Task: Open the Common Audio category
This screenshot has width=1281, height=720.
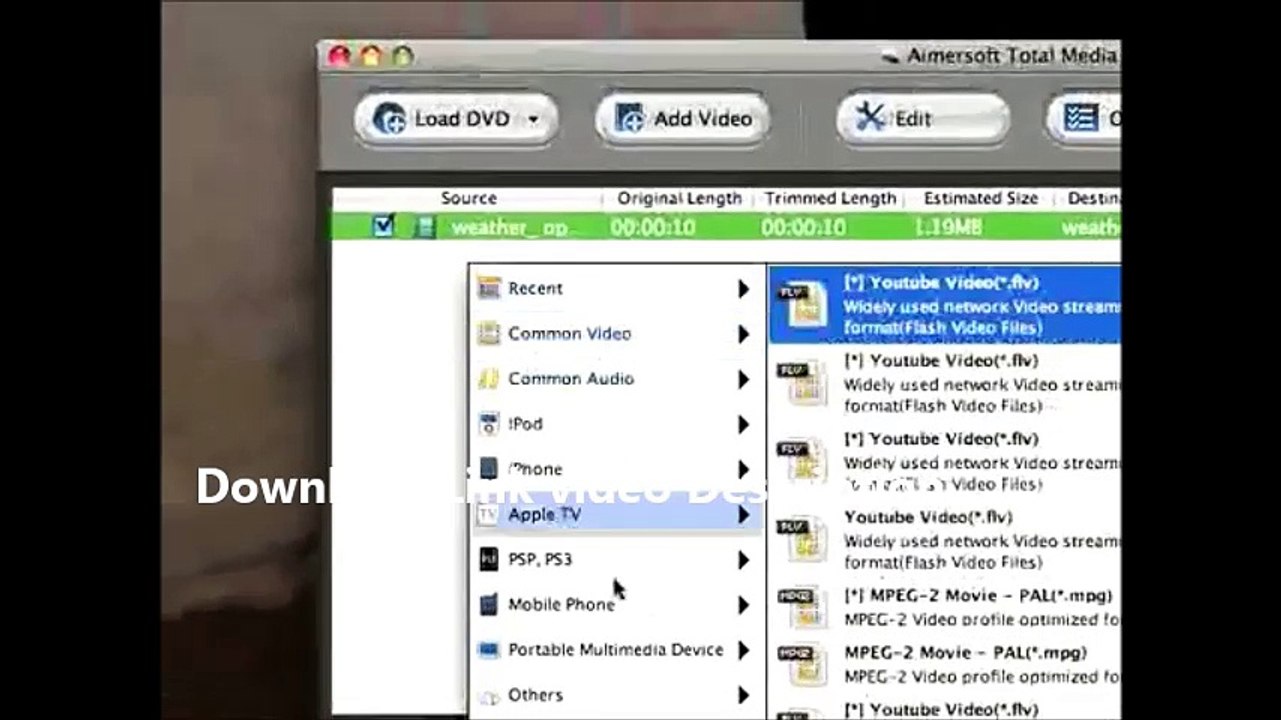Action: [616, 378]
